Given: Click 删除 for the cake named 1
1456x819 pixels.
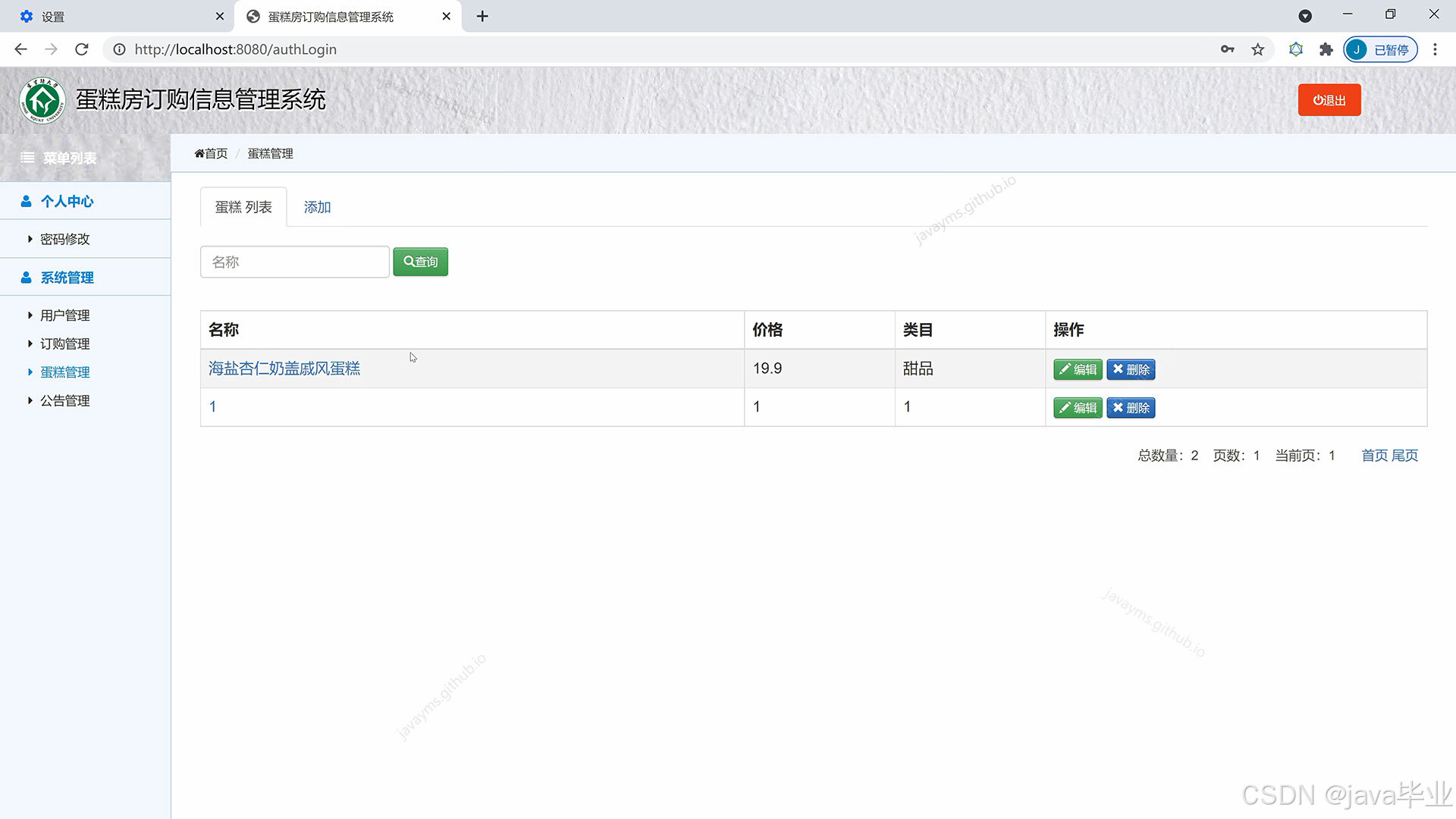Looking at the screenshot, I should pos(1131,408).
